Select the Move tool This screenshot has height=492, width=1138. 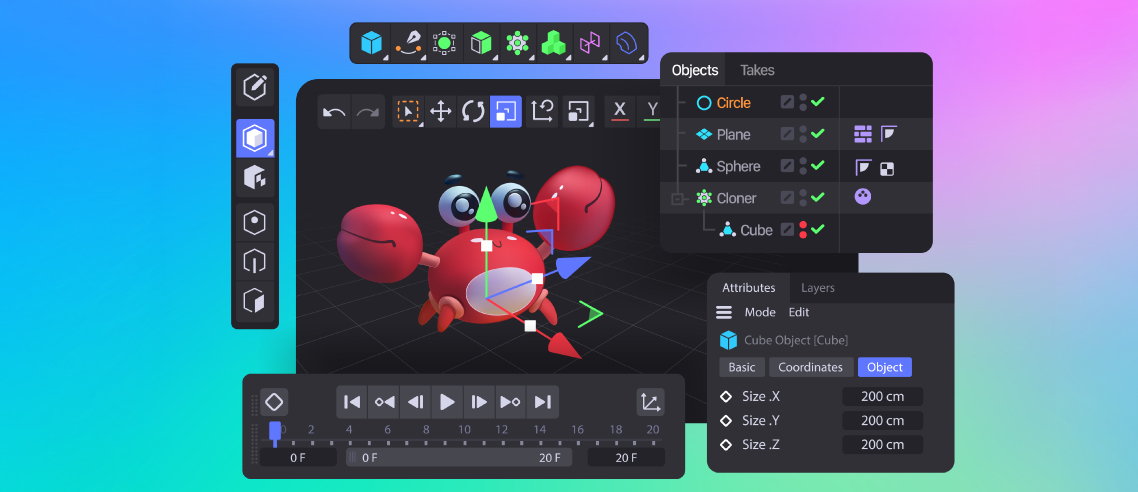[x=441, y=112]
